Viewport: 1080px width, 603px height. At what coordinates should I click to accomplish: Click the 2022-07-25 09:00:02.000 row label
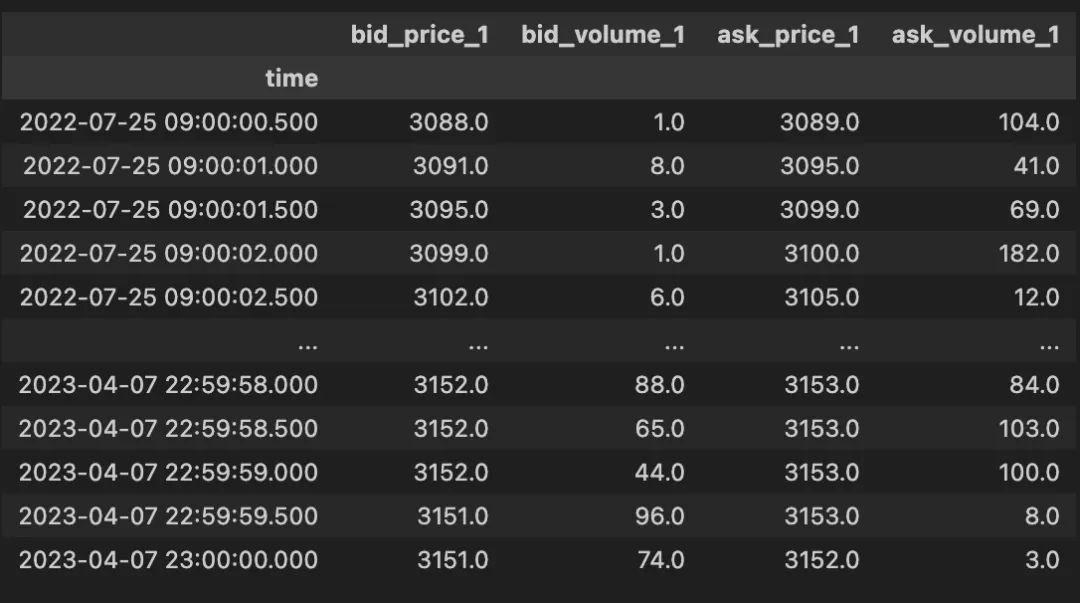pos(168,254)
